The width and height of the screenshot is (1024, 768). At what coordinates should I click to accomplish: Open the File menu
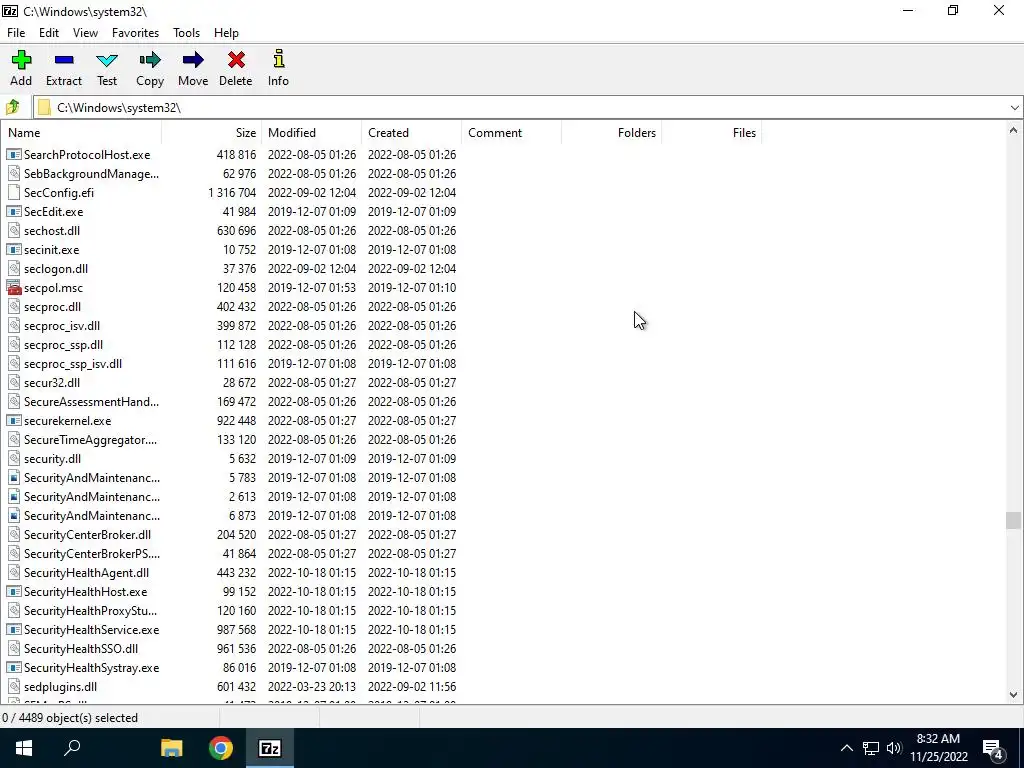coord(16,33)
